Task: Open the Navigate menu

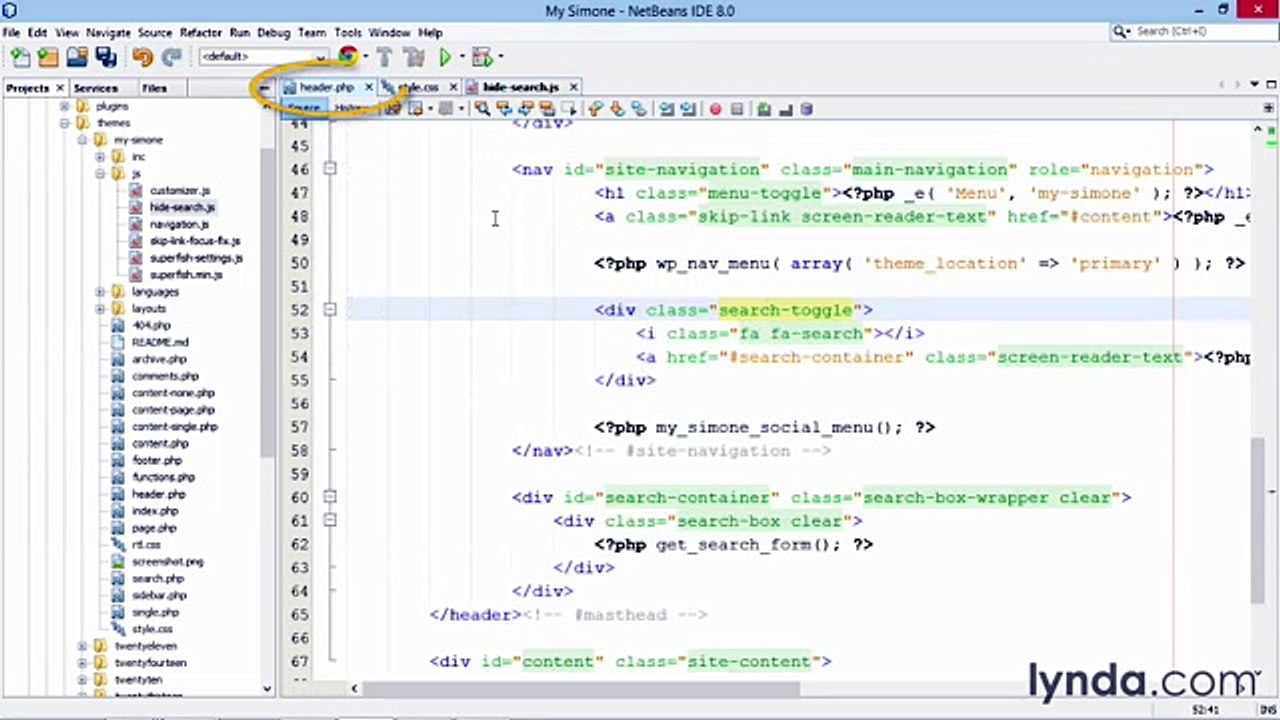Action: pyautogui.click(x=108, y=33)
